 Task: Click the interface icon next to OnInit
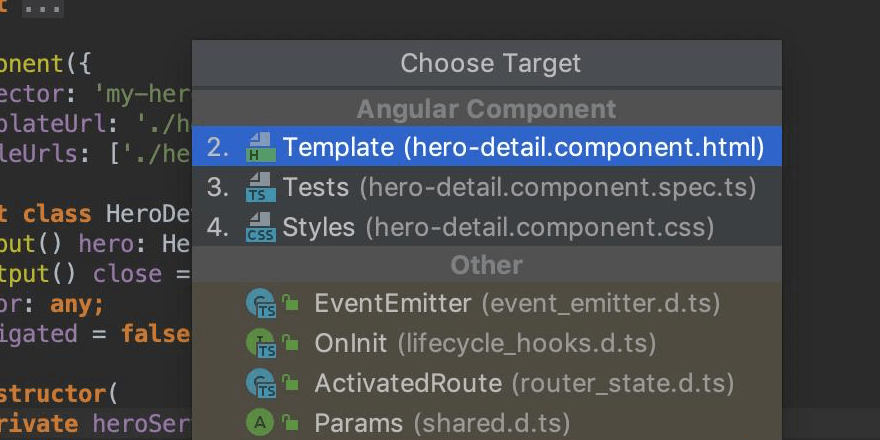pyautogui.click(x=260, y=343)
